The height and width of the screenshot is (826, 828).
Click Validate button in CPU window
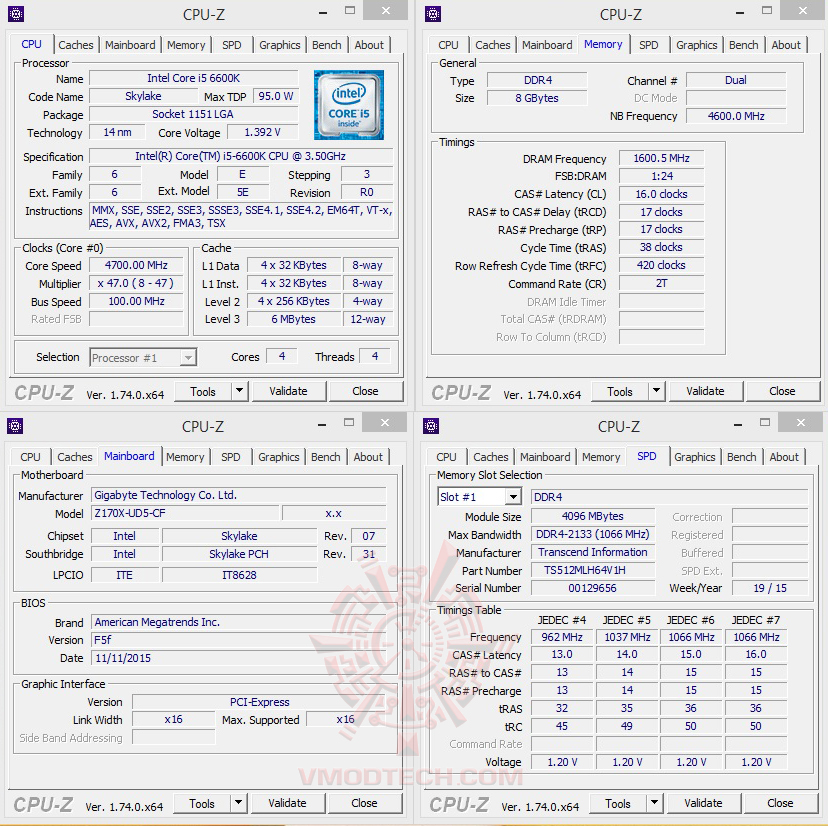pos(288,391)
